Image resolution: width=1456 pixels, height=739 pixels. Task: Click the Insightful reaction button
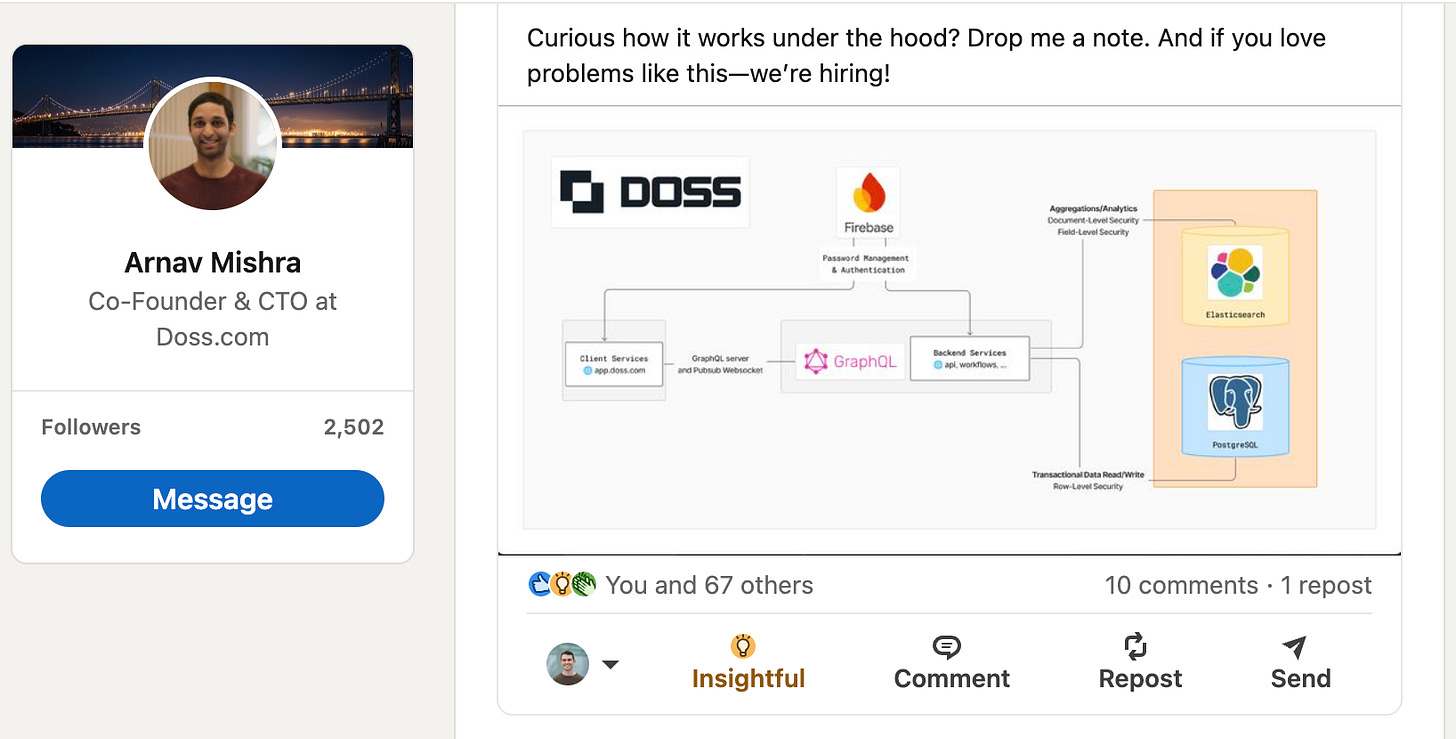click(x=748, y=662)
